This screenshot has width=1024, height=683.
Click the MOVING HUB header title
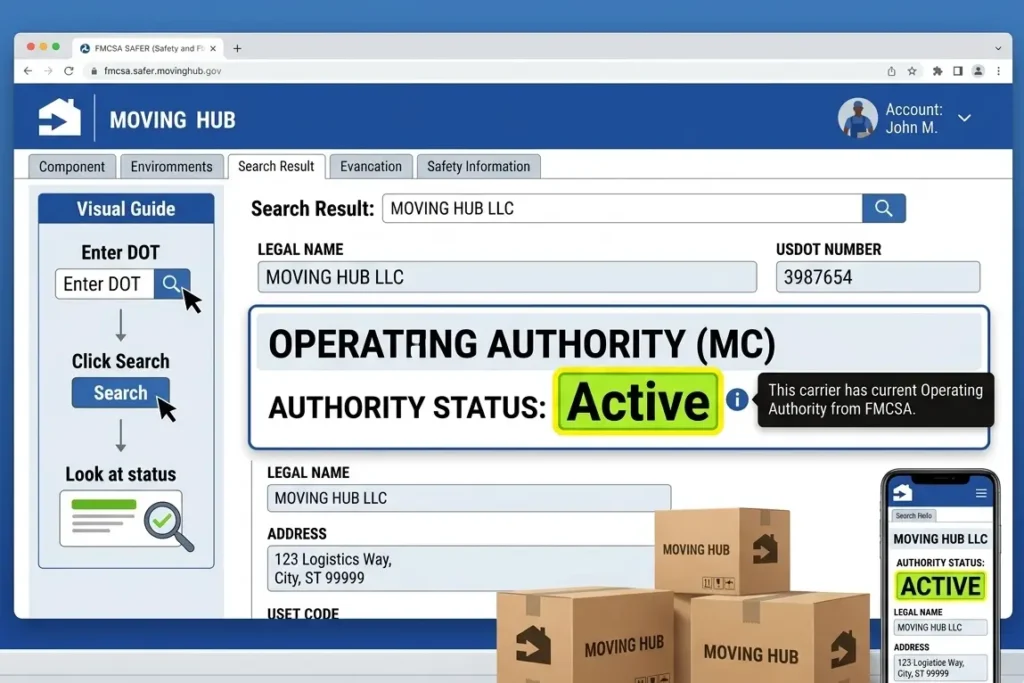[x=172, y=120]
